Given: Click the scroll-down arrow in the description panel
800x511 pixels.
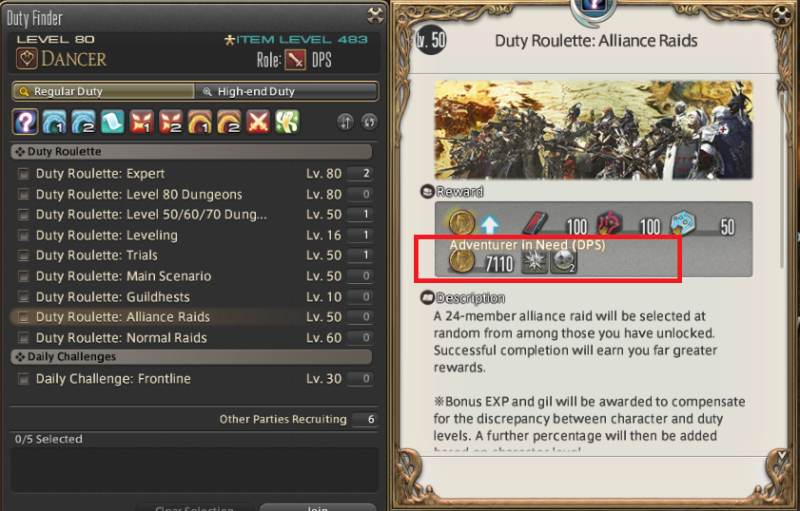Looking at the screenshot, I should [x=781, y=453].
